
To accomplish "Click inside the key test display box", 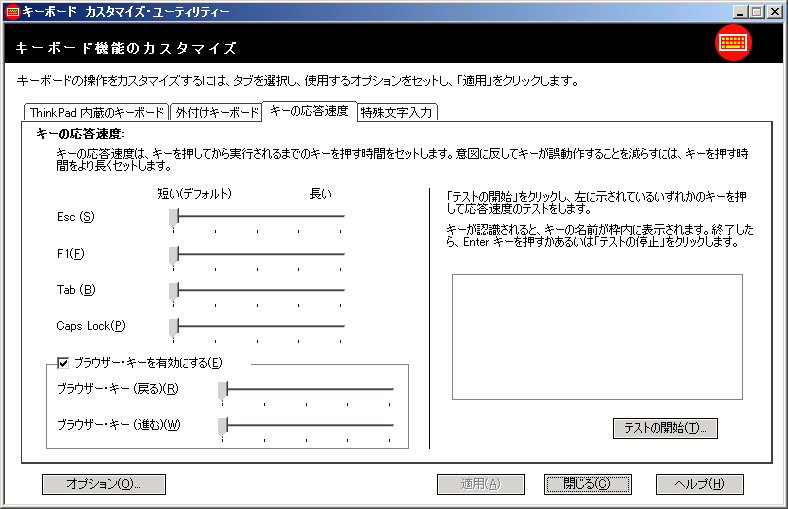I will pos(596,336).
